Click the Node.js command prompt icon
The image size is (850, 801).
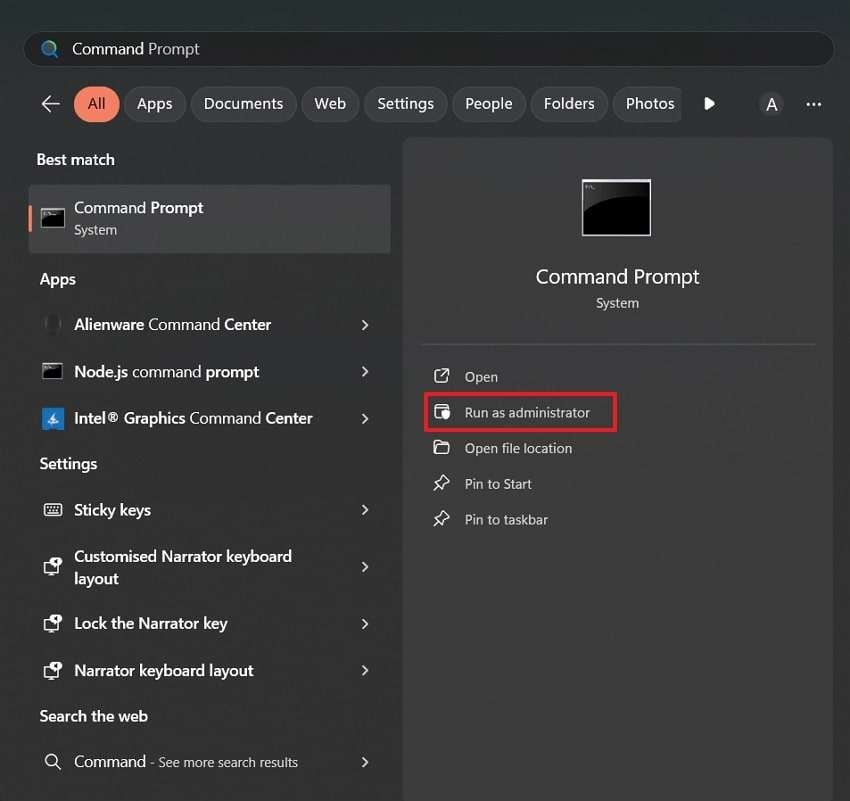pyautogui.click(x=53, y=372)
